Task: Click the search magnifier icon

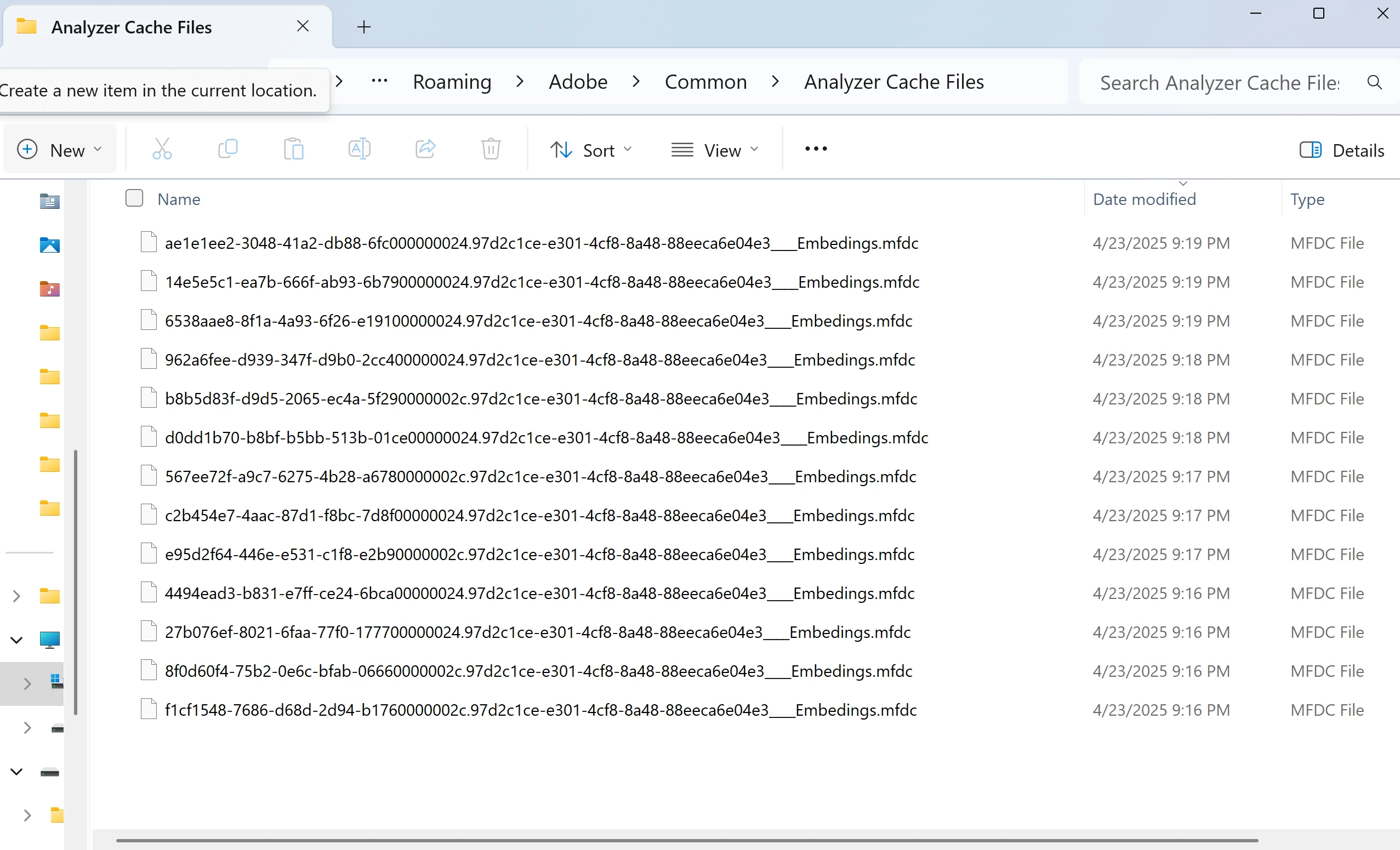Action: (1374, 82)
